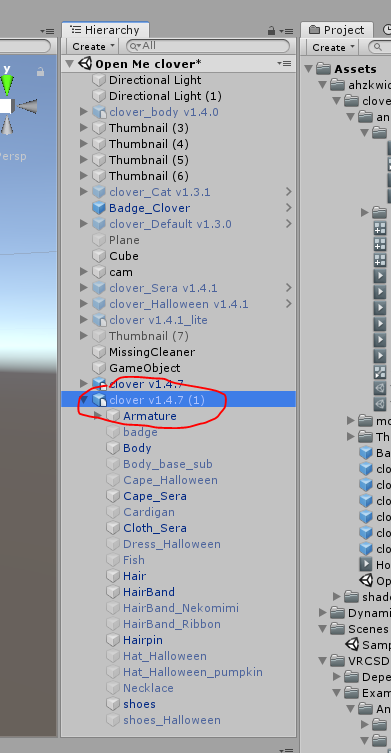Collapse the Open Me clover scene
Screen dimensions: 391x753
coord(70,63)
